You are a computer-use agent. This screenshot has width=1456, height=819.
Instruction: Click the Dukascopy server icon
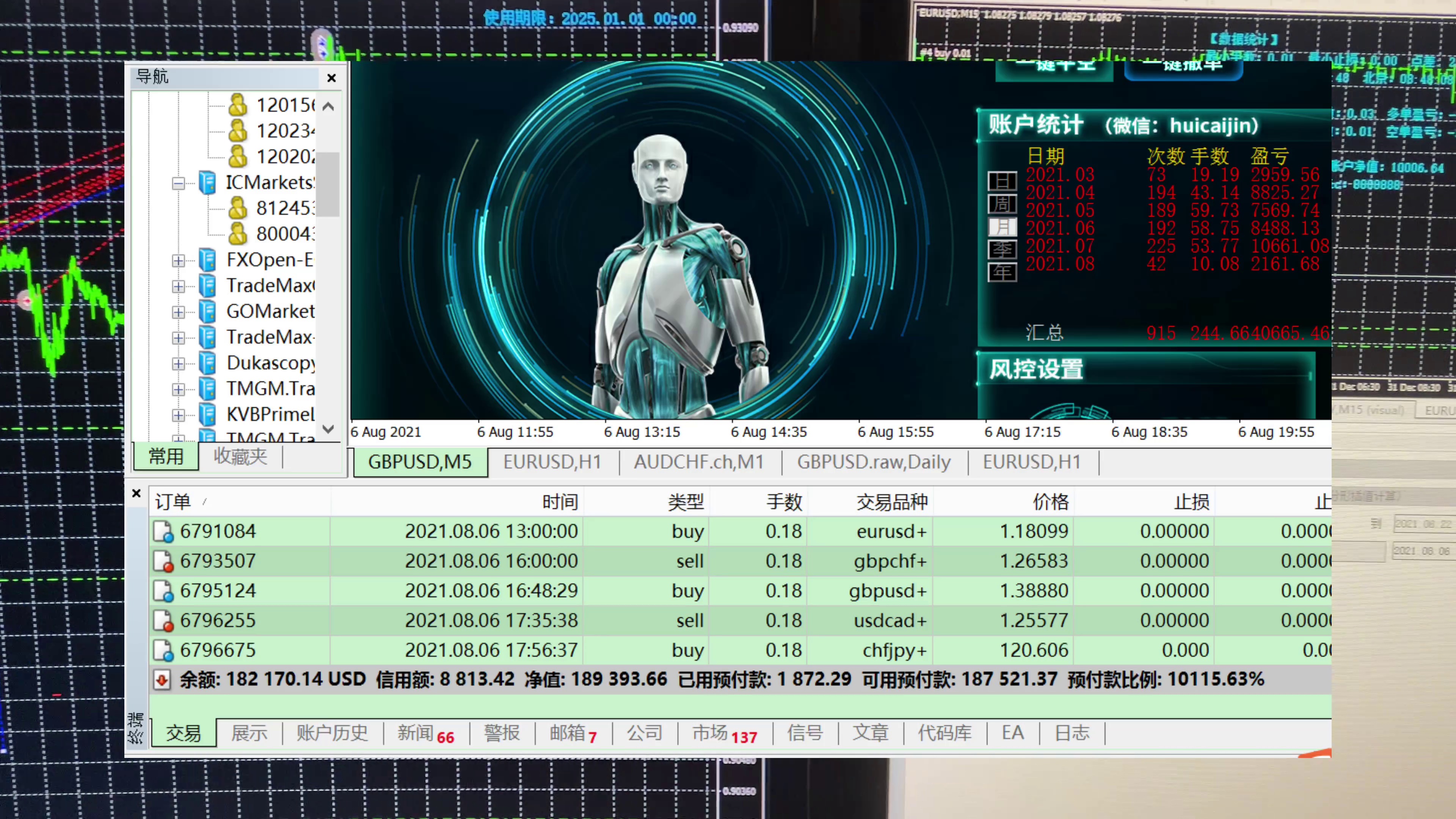(x=207, y=363)
